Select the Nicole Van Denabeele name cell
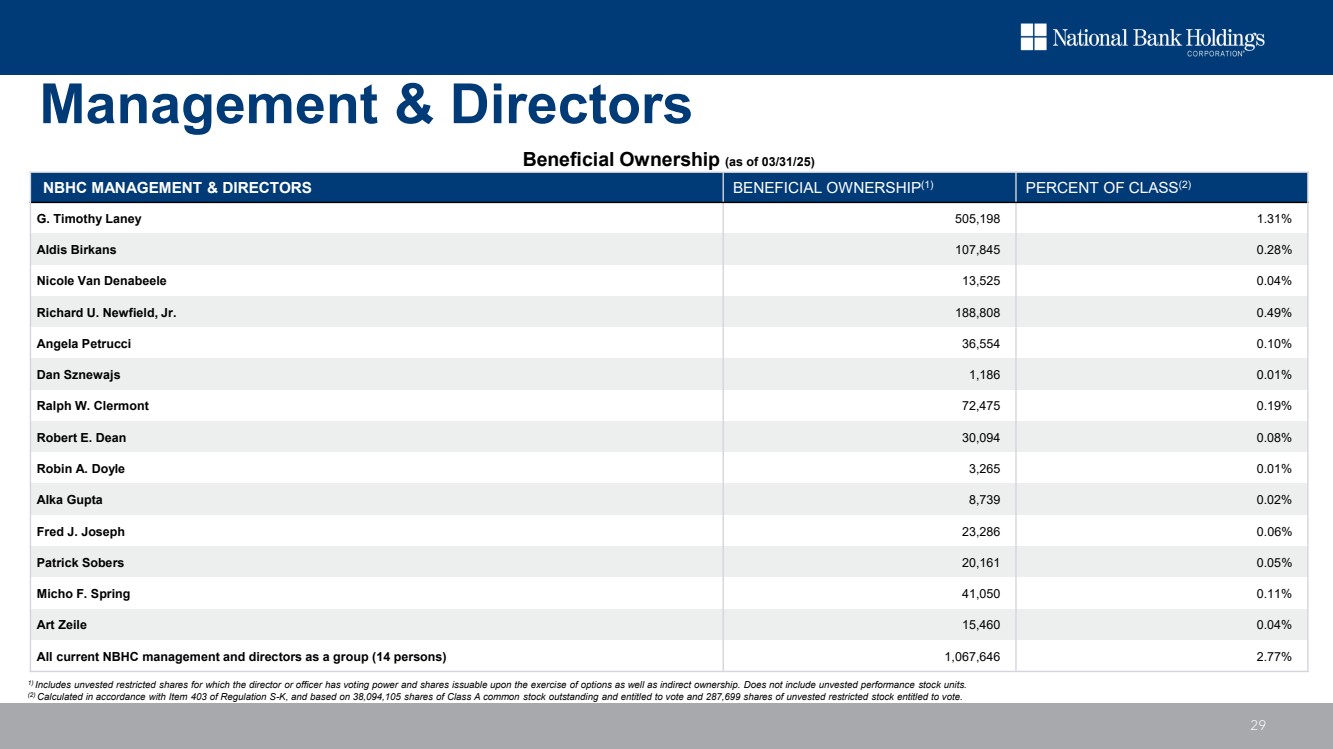The height and width of the screenshot is (749, 1333). click(101, 281)
